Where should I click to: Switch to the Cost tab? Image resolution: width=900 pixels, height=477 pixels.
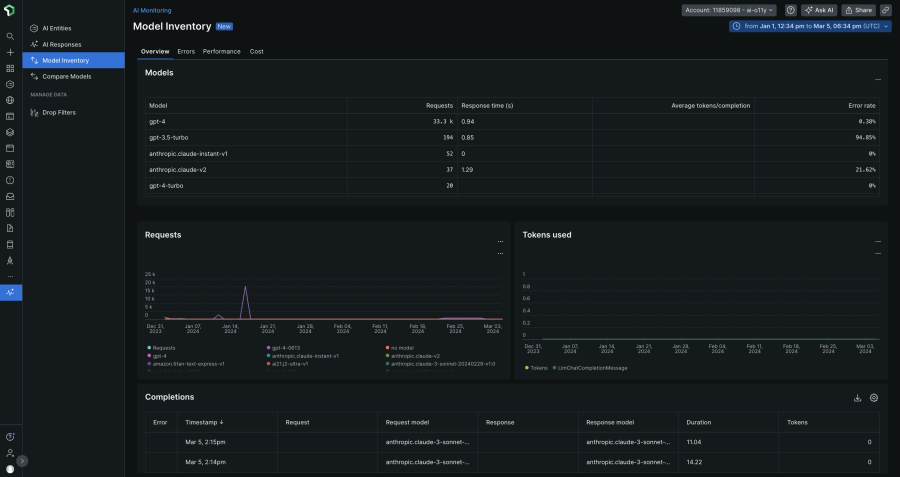pos(256,50)
